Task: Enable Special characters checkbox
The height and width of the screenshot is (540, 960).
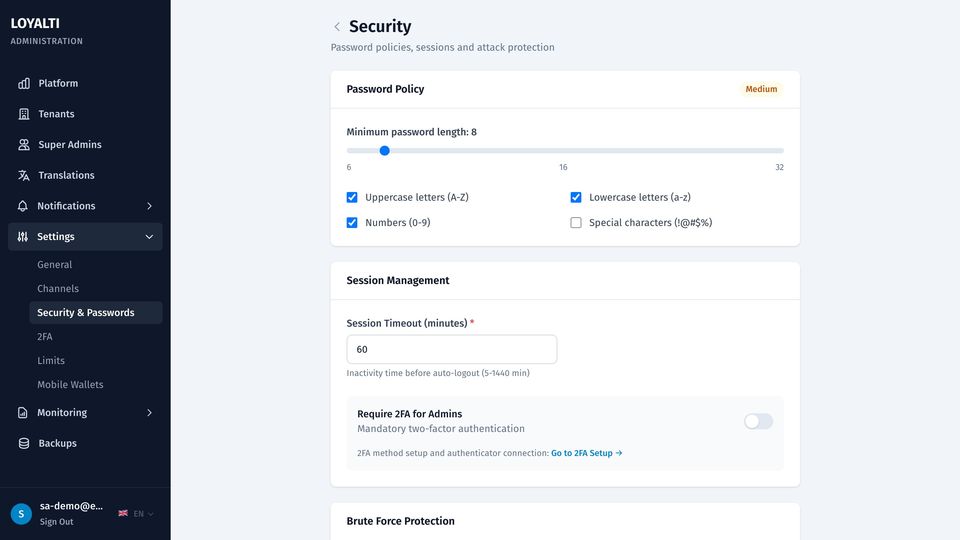Action: 576,222
